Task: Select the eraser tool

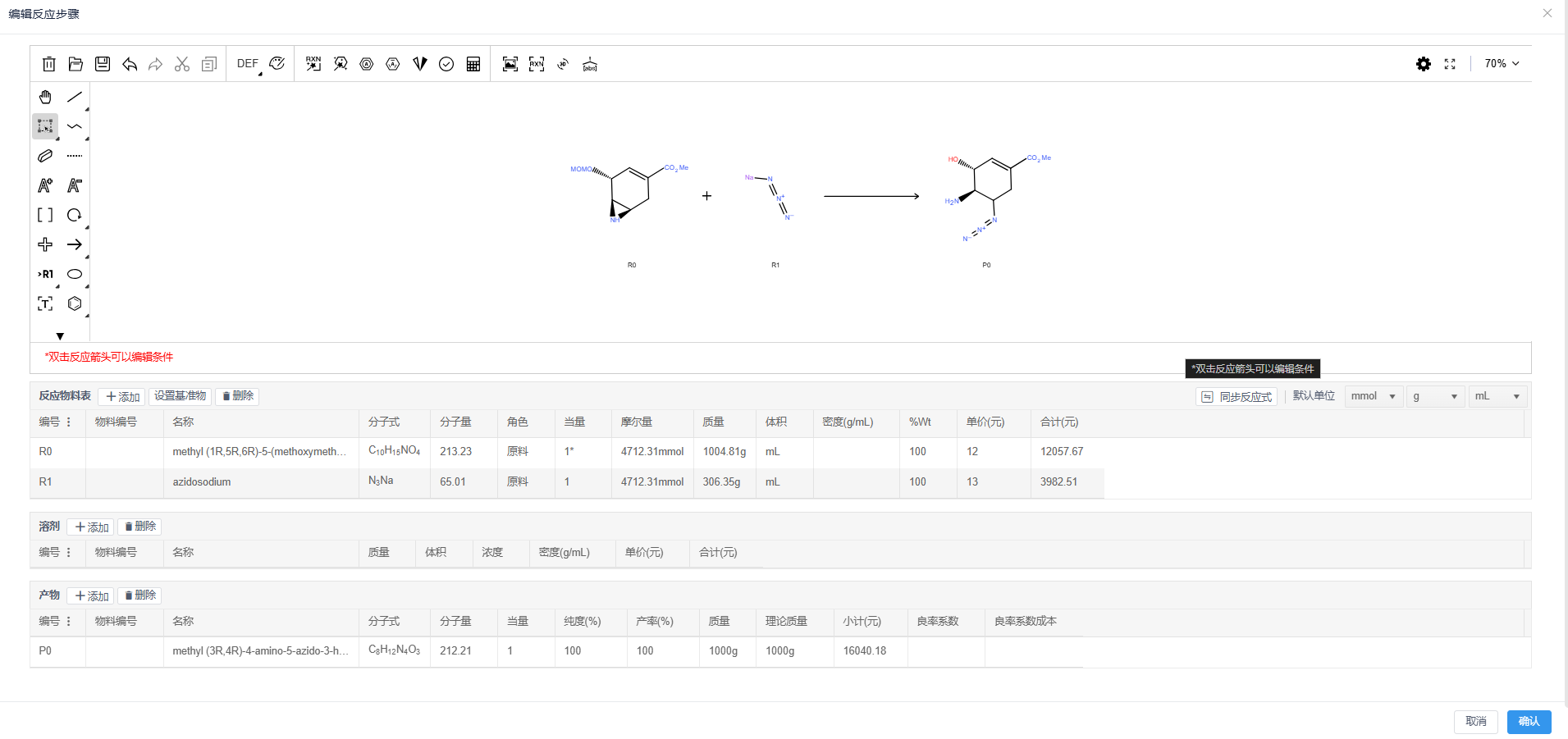Action: point(45,156)
